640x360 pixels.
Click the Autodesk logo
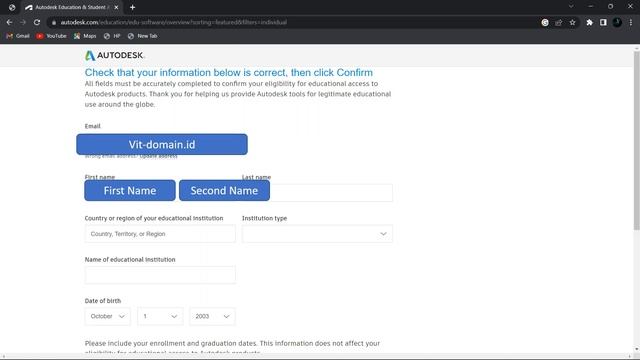coord(114,55)
